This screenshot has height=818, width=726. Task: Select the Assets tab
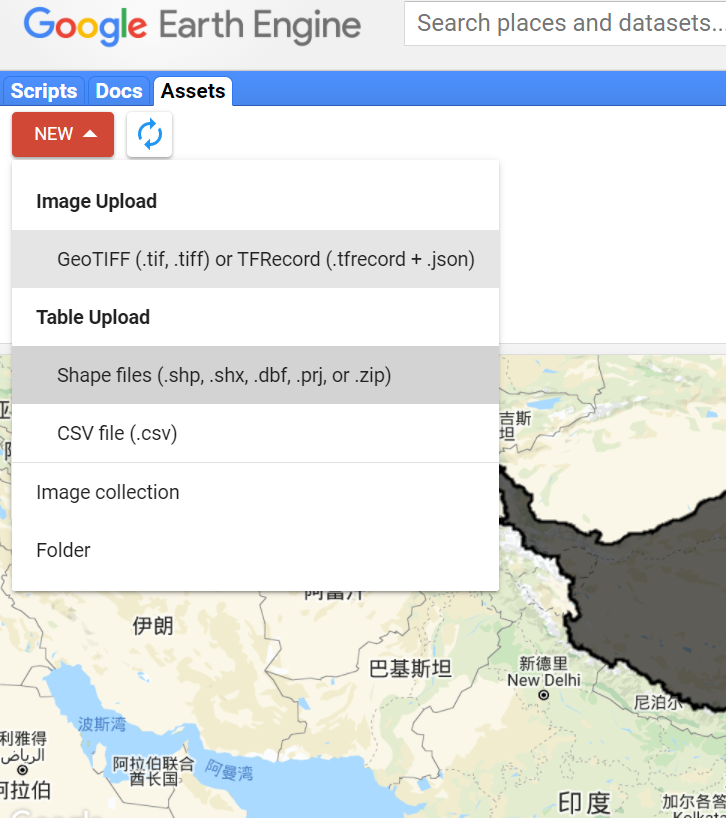pyautogui.click(x=192, y=90)
